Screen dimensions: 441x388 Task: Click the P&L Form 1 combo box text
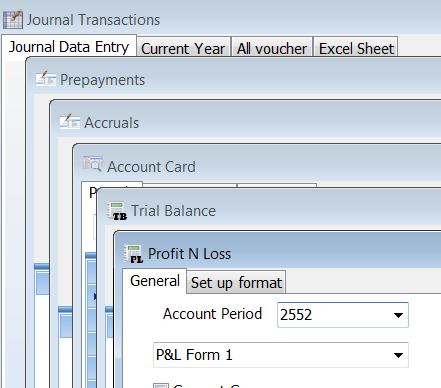pos(194,355)
